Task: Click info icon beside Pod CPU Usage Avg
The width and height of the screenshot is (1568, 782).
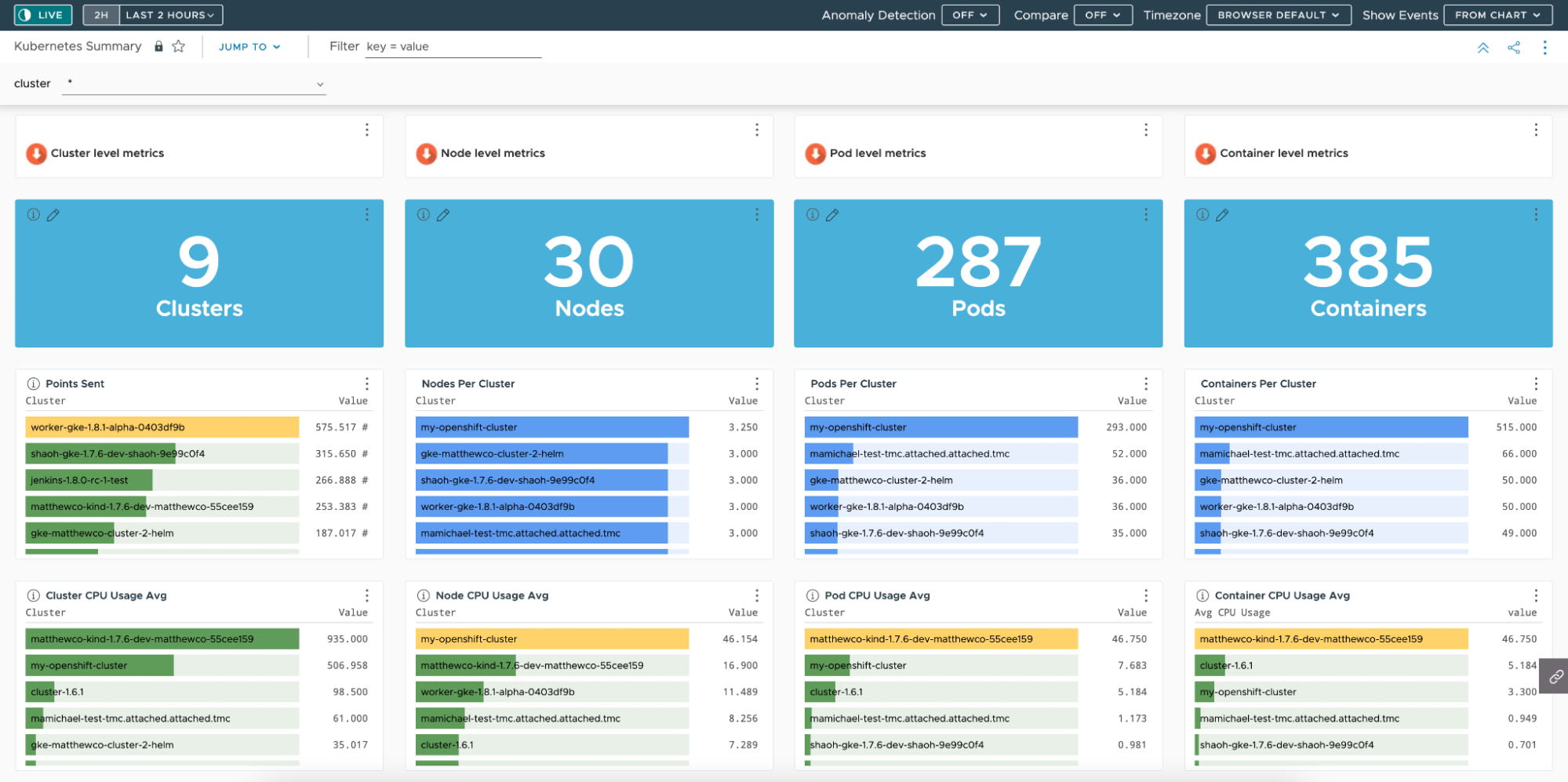Action: (813, 596)
